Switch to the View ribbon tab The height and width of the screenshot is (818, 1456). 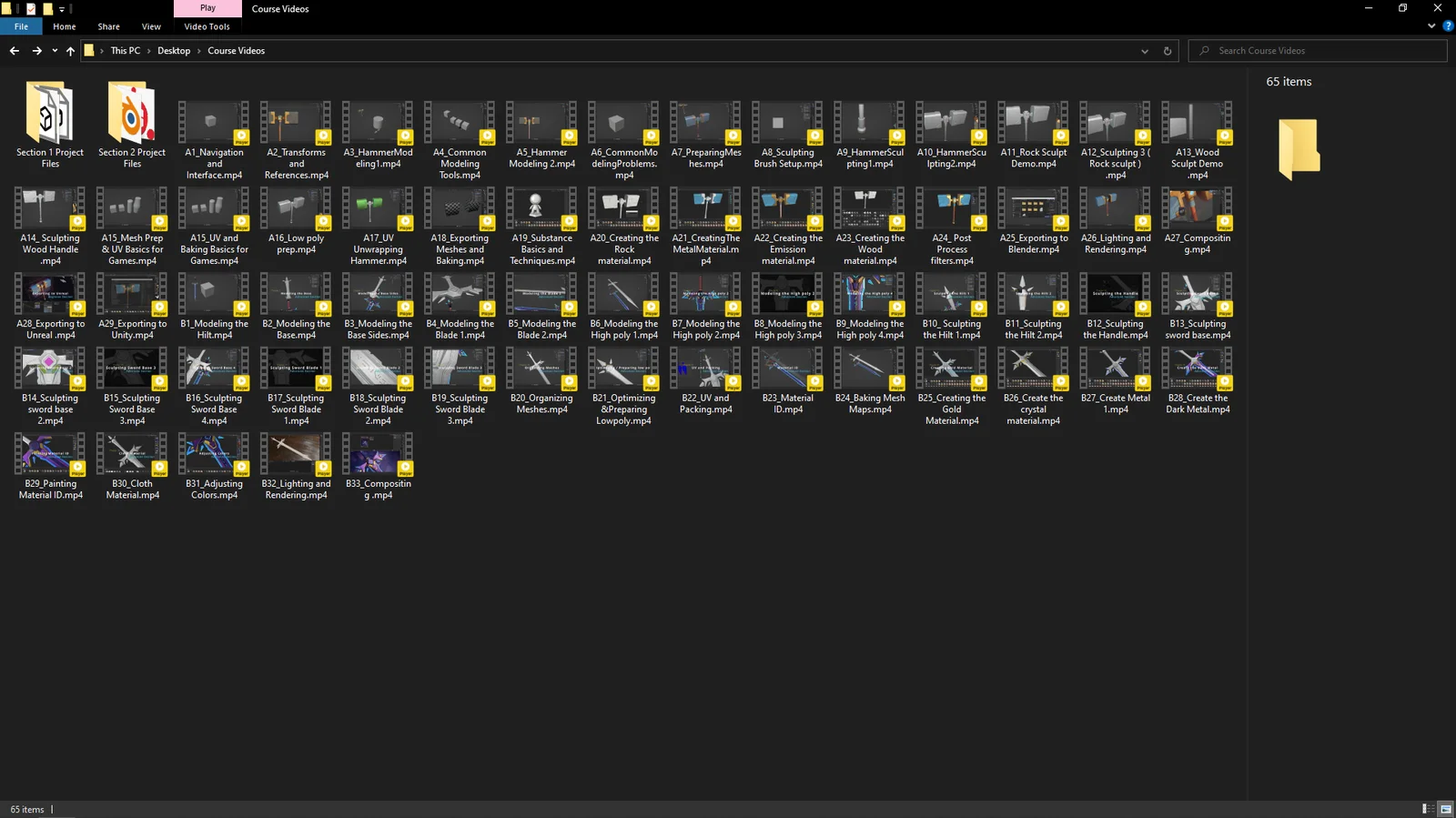click(x=151, y=26)
